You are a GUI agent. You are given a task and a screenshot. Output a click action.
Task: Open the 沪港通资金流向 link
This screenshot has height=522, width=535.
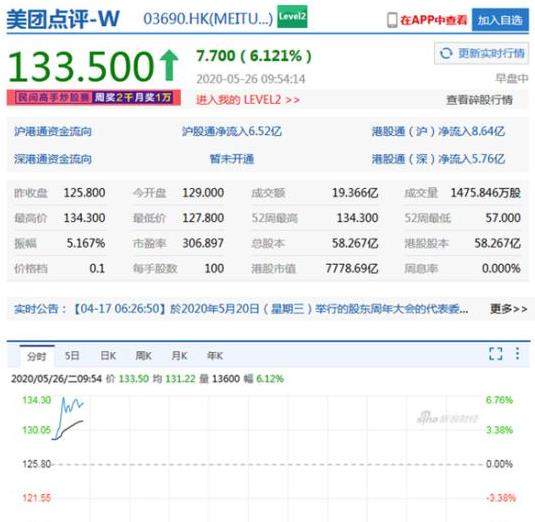click(53, 131)
